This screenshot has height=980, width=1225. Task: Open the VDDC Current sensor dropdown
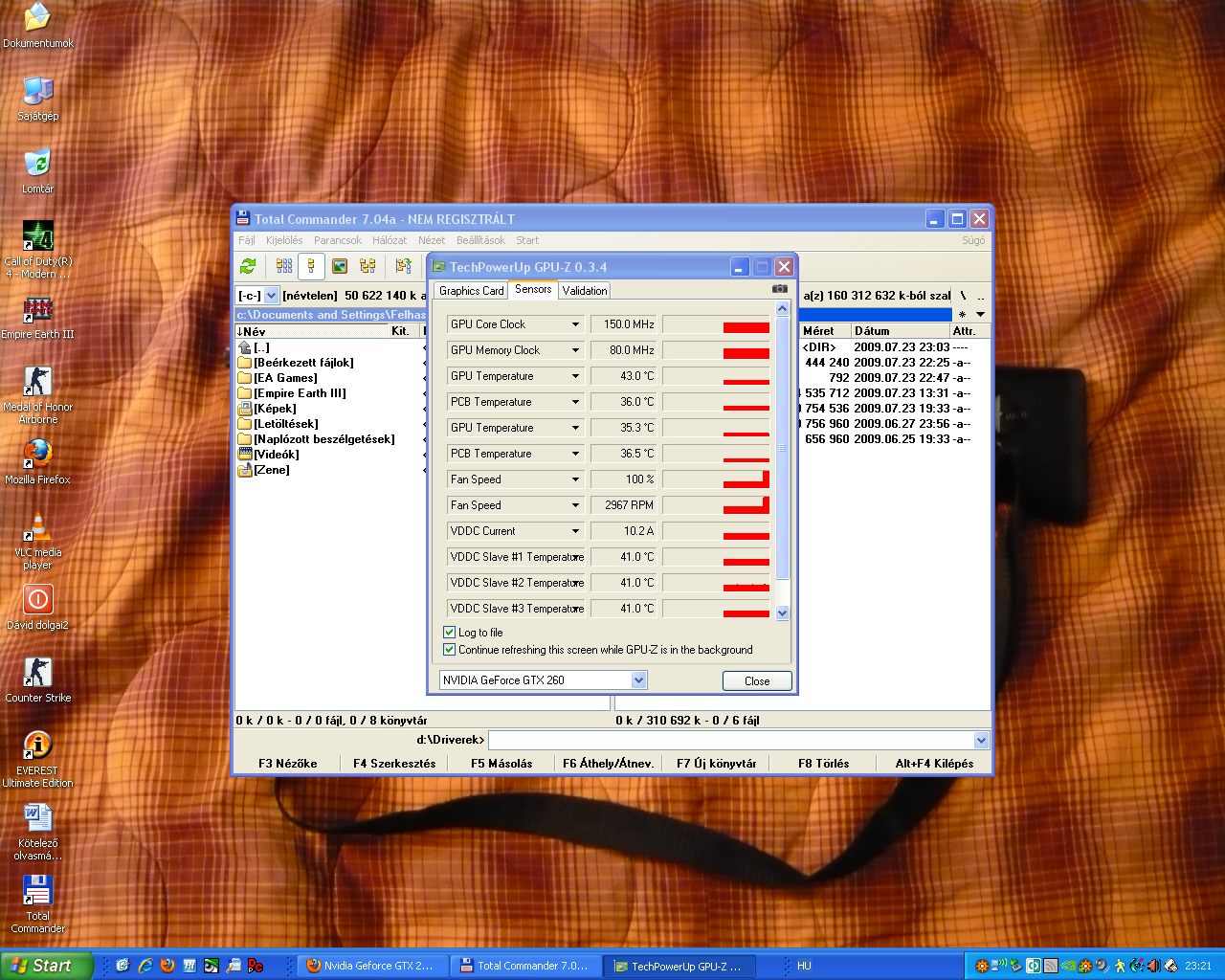(x=575, y=531)
